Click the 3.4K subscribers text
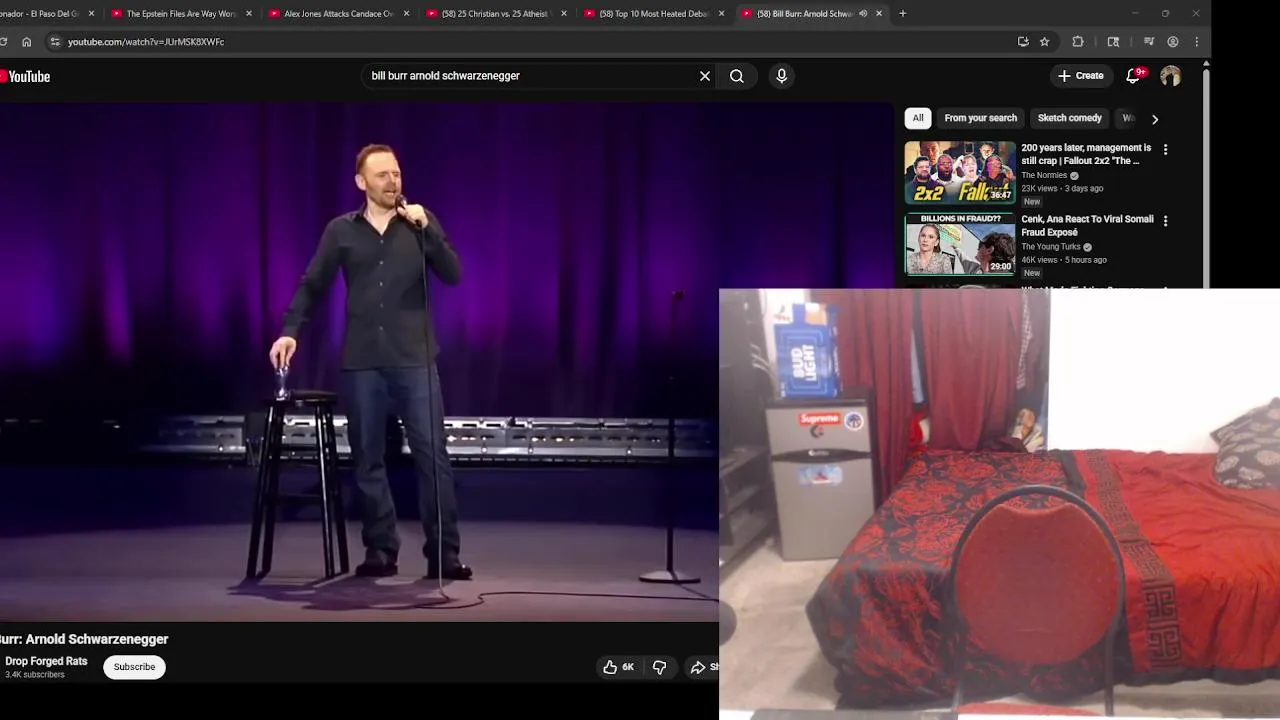1280x720 pixels. tap(35, 675)
